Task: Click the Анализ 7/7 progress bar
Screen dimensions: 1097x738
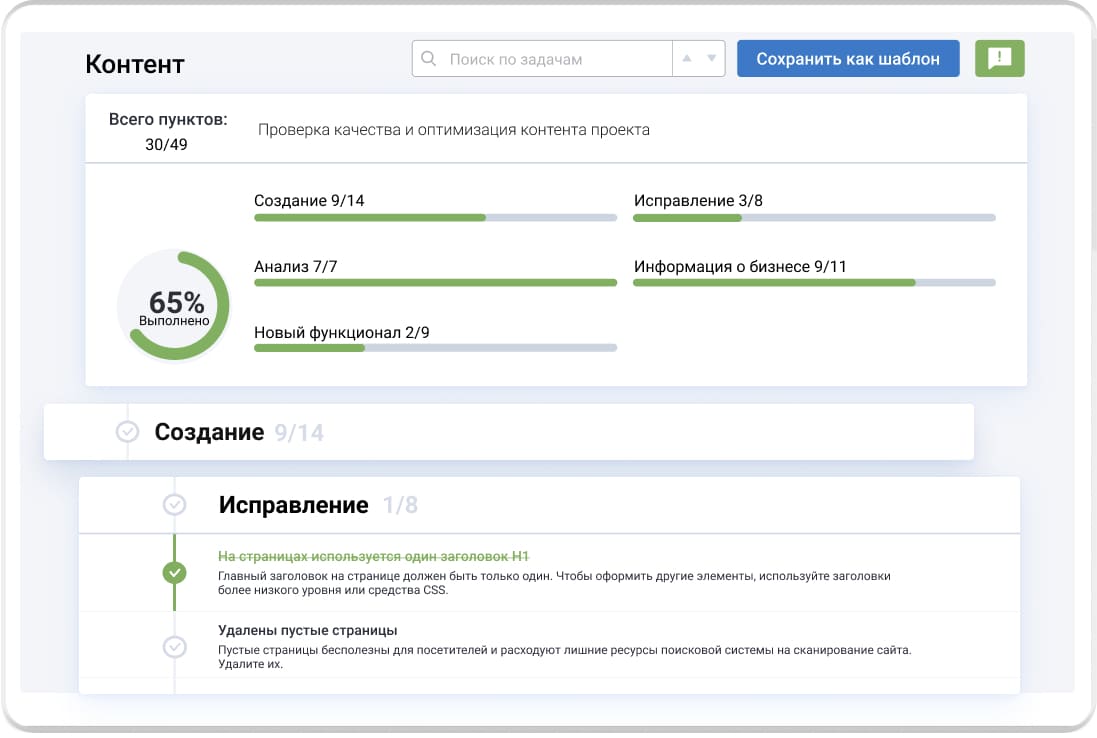Action: tap(435, 283)
